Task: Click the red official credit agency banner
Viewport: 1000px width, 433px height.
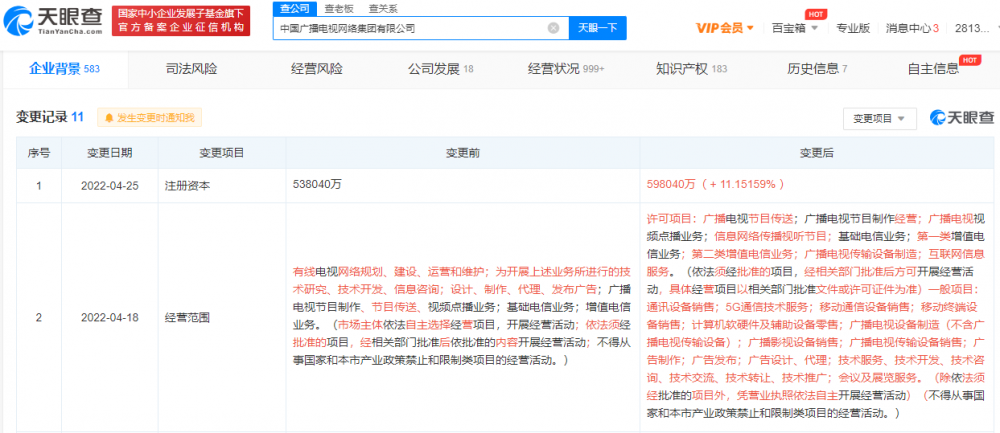Action: click(181, 21)
